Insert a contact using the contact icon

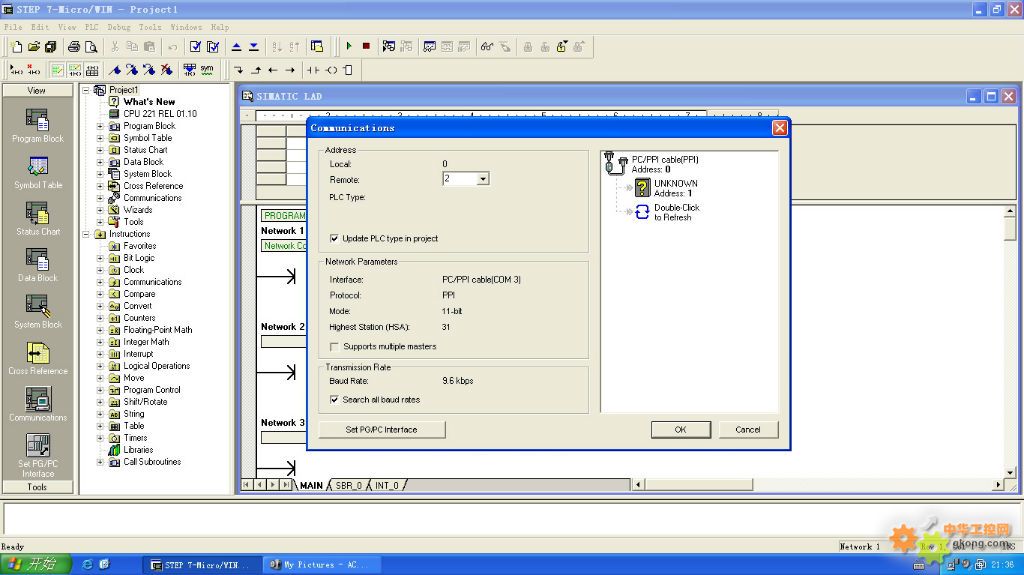coord(313,70)
